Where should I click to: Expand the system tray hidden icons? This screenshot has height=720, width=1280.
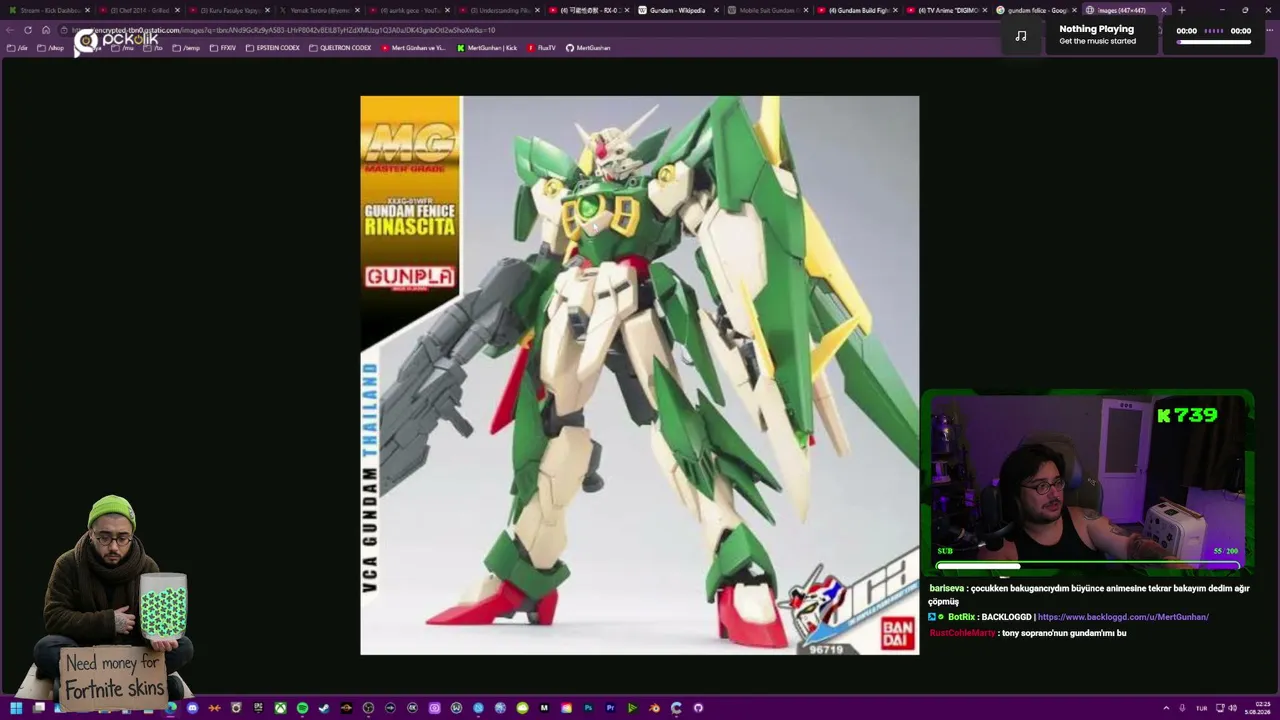coord(1166,708)
